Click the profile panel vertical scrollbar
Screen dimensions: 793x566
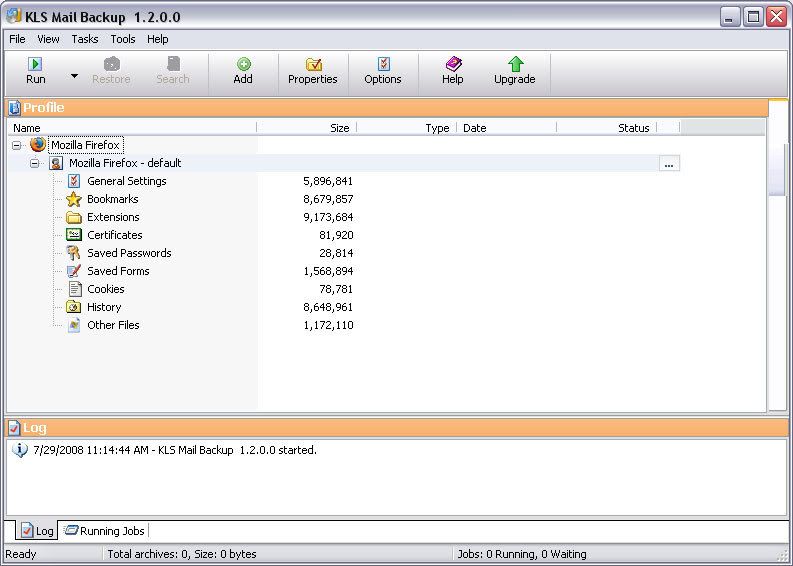pos(777,172)
